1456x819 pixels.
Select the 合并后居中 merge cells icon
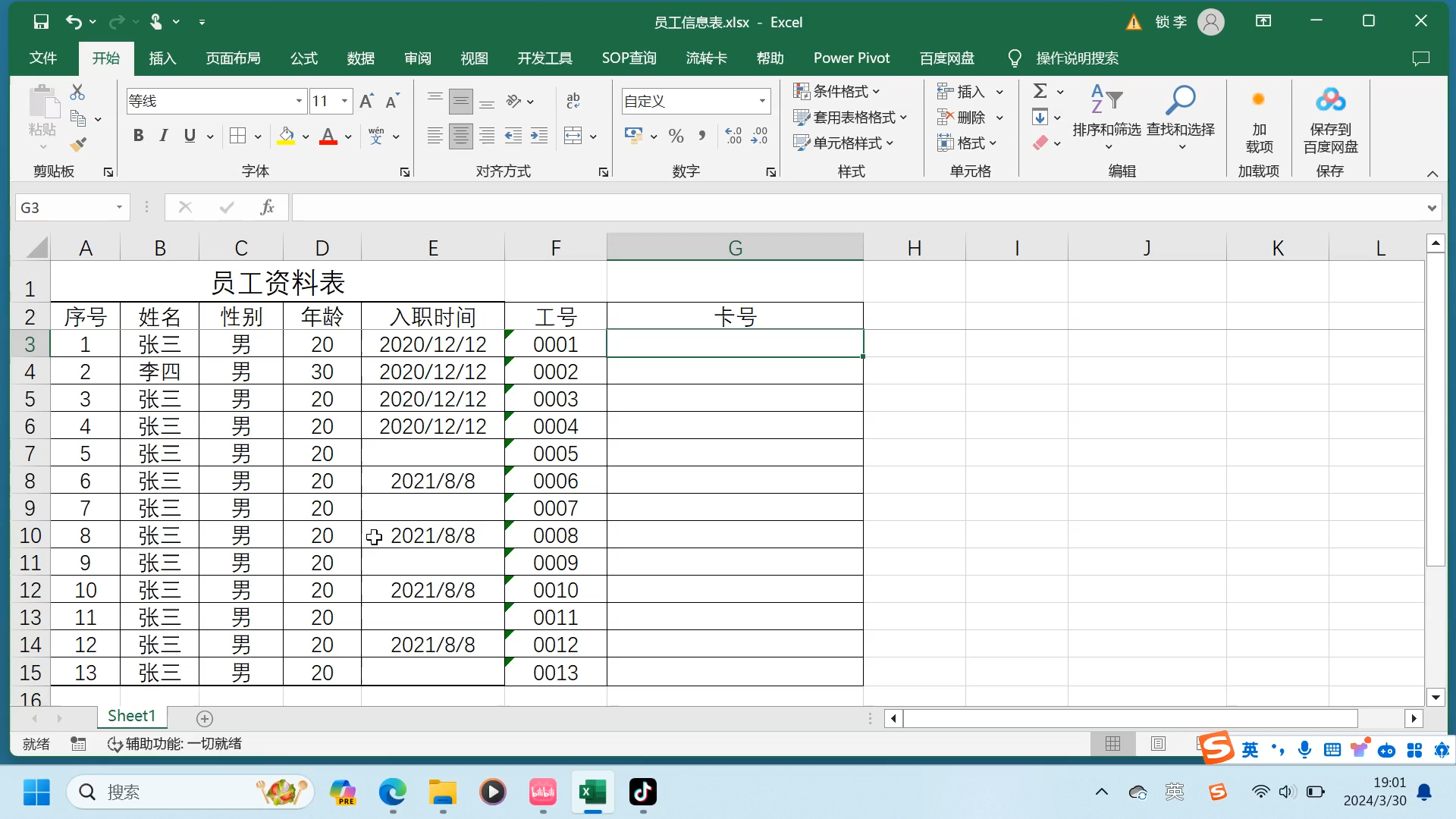click(574, 136)
